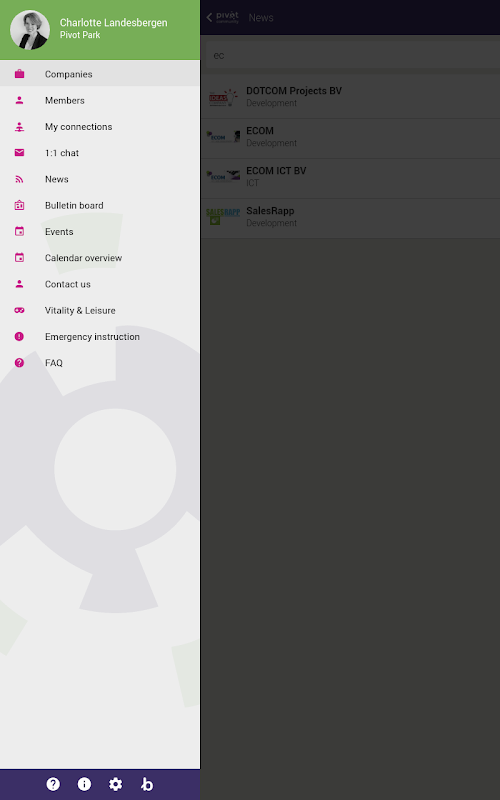500x800 pixels.
Task: View Emergency instruction
Action: pos(100,337)
